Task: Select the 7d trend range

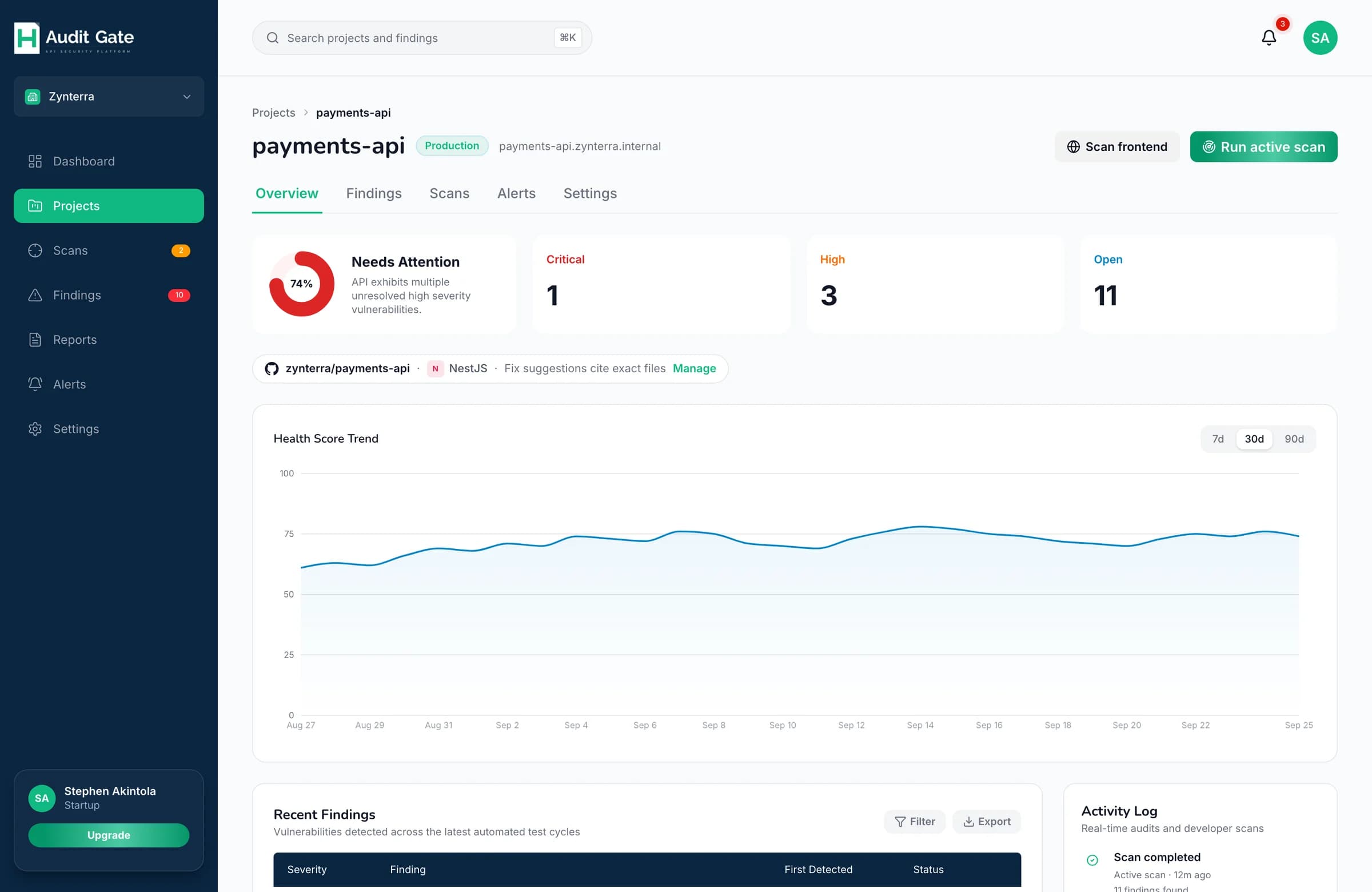Action: pyautogui.click(x=1218, y=439)
